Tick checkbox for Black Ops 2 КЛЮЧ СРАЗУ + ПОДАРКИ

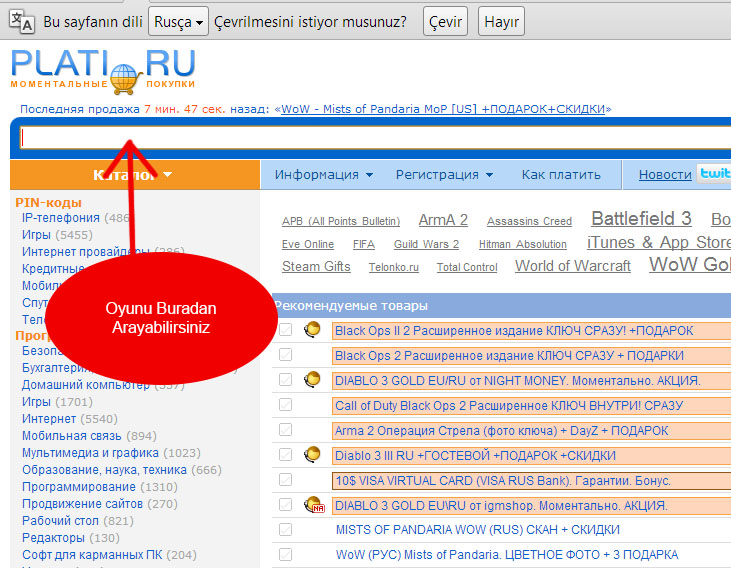click(x=285, y=354)
